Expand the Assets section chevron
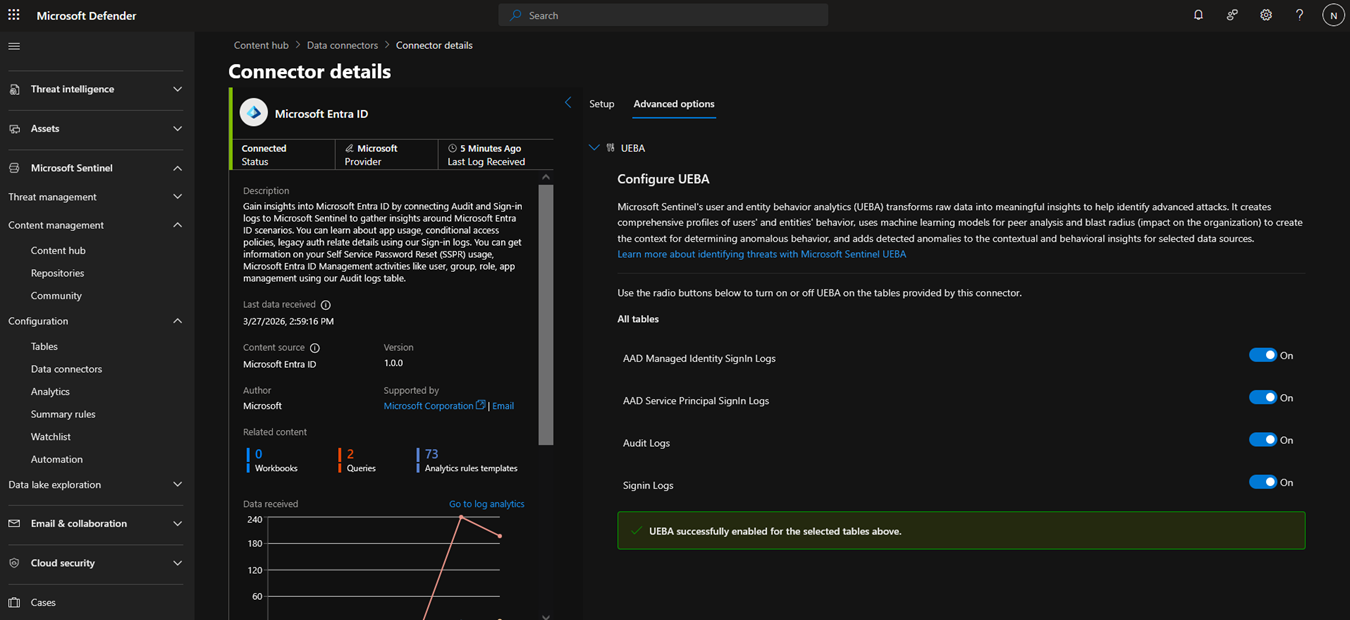The image size is (1350, 620). click(177, 129)
